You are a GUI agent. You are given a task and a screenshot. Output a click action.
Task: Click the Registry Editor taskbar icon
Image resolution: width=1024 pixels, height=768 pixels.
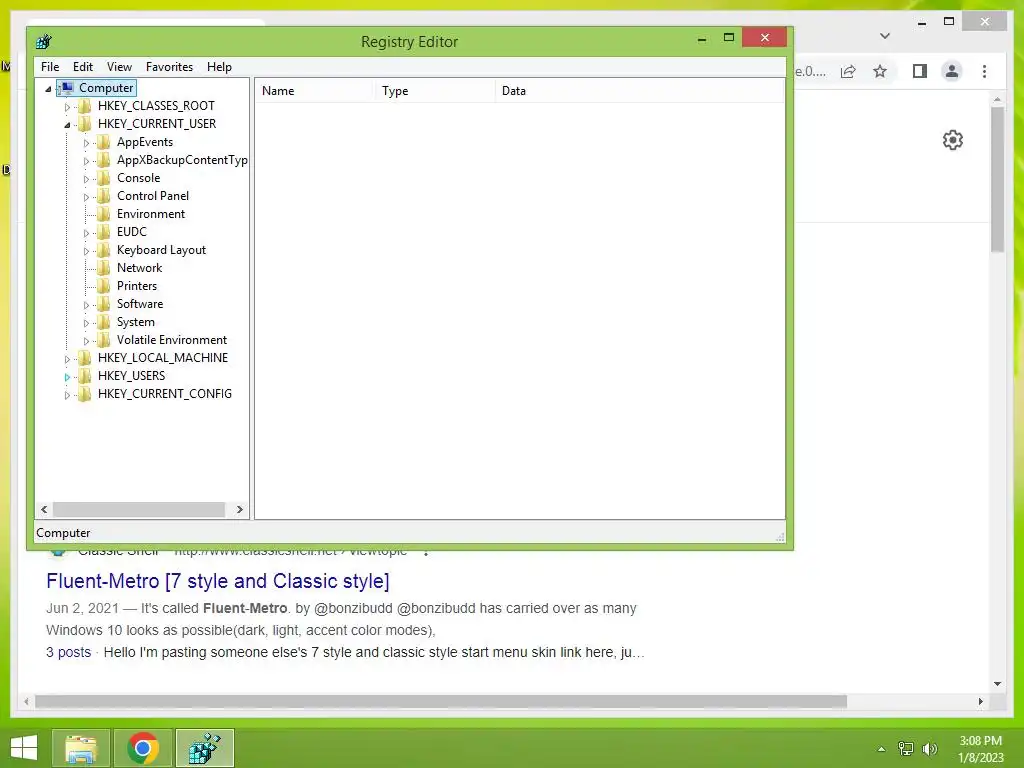204,748
